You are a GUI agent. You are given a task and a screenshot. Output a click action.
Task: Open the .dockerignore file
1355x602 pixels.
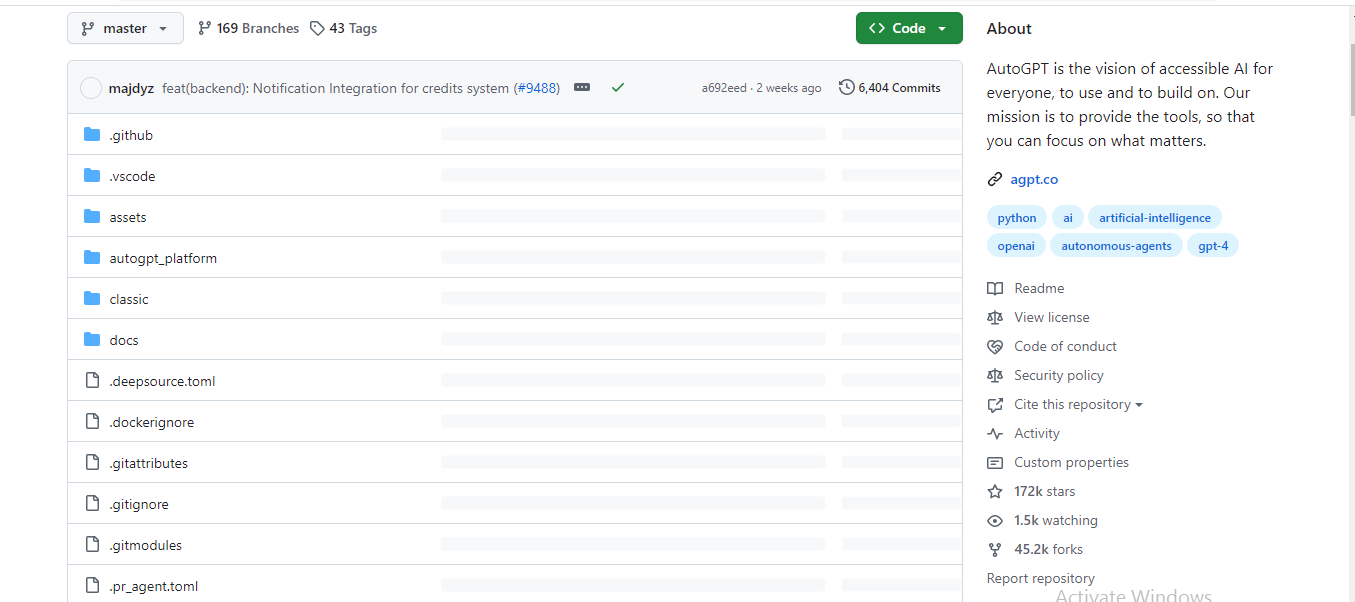click(x=152, y=422)
